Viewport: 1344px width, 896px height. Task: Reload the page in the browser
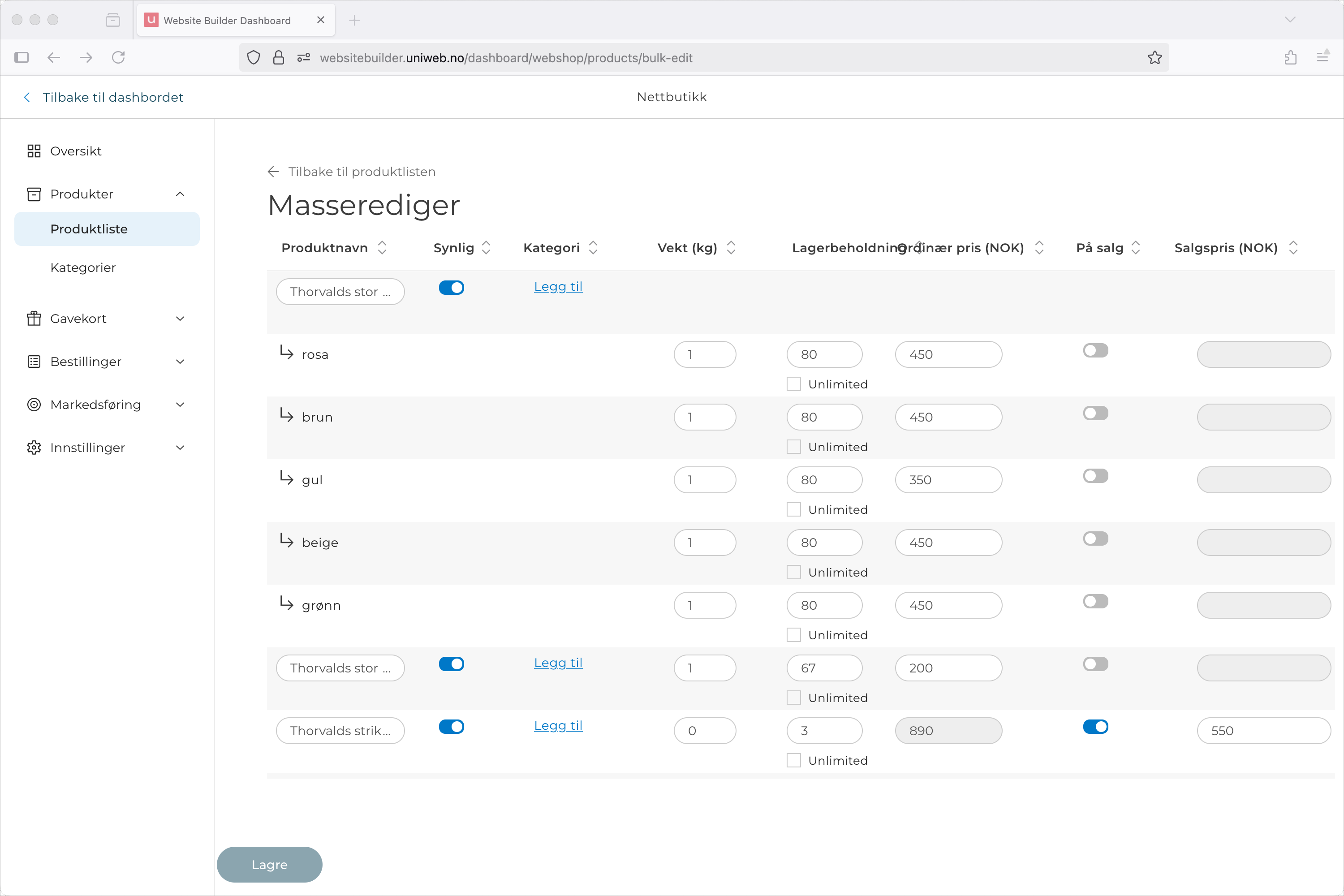118,57
